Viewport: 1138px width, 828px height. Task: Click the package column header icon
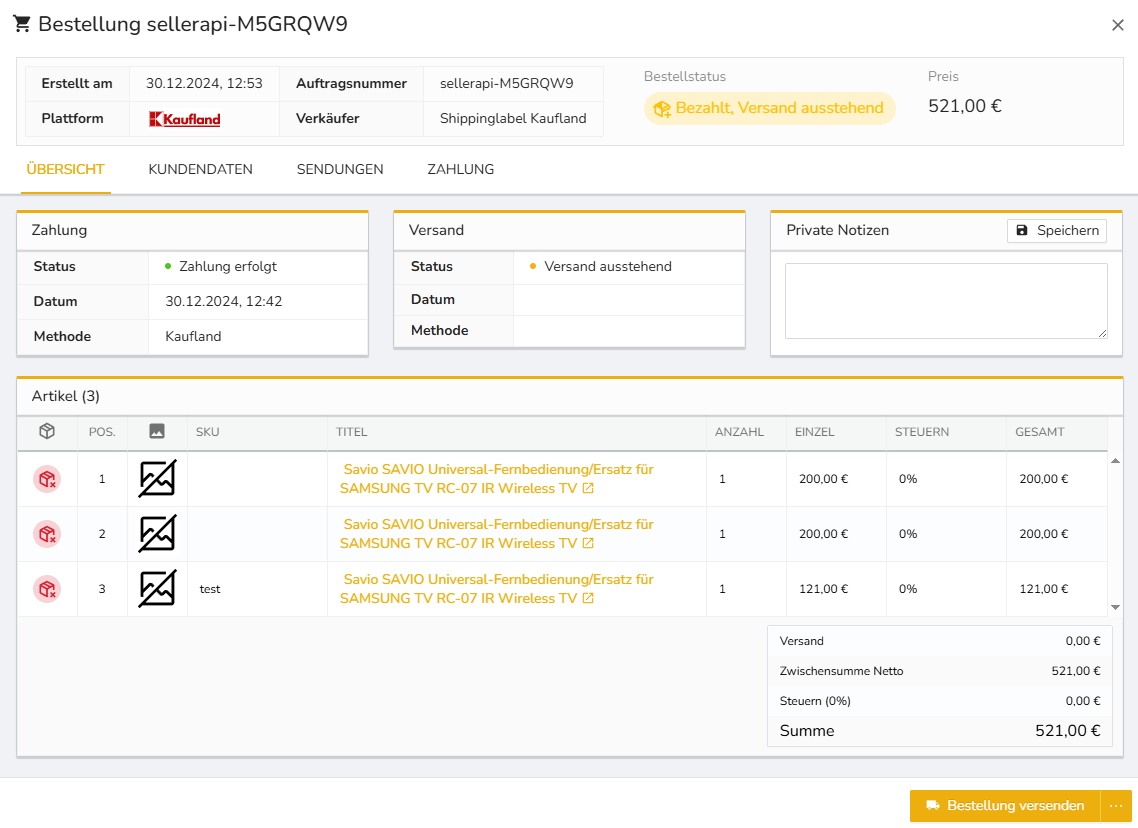pyautogui.click(x=46, y=431)
